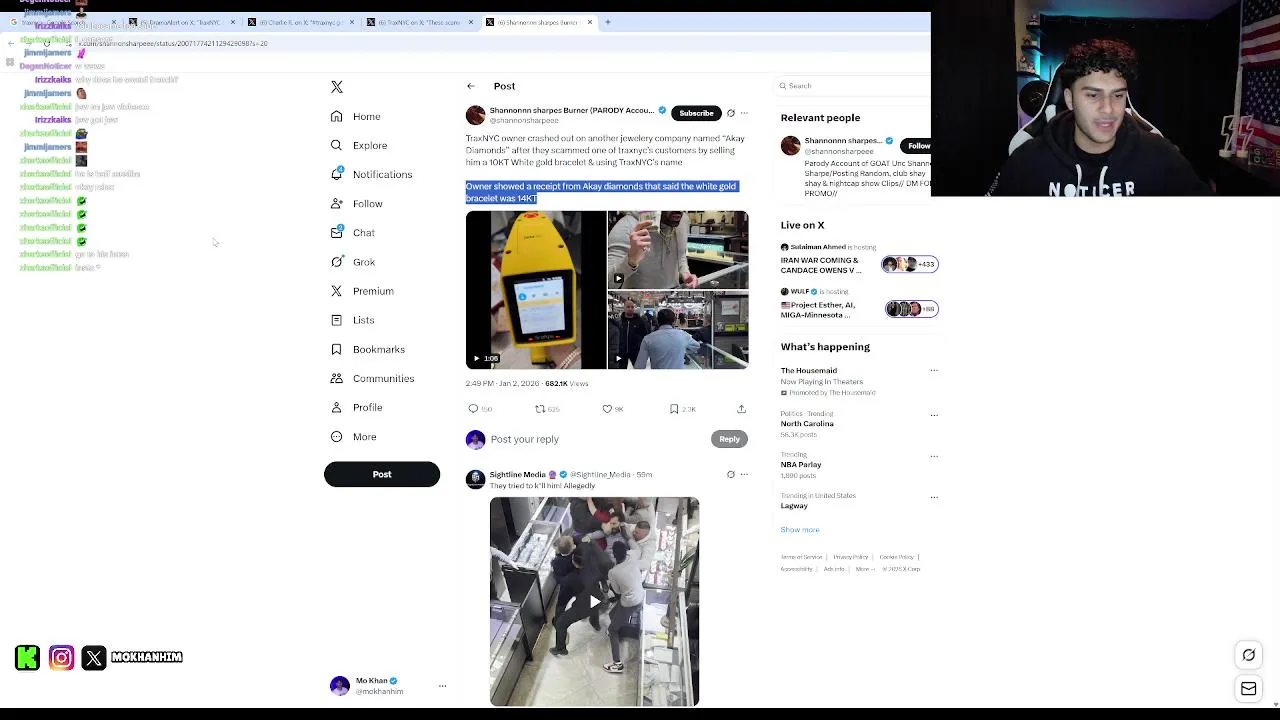Viewport: 1280px width, 720px height.
Task: Click the black Post button in sidebar
Action: click(382, 474)
